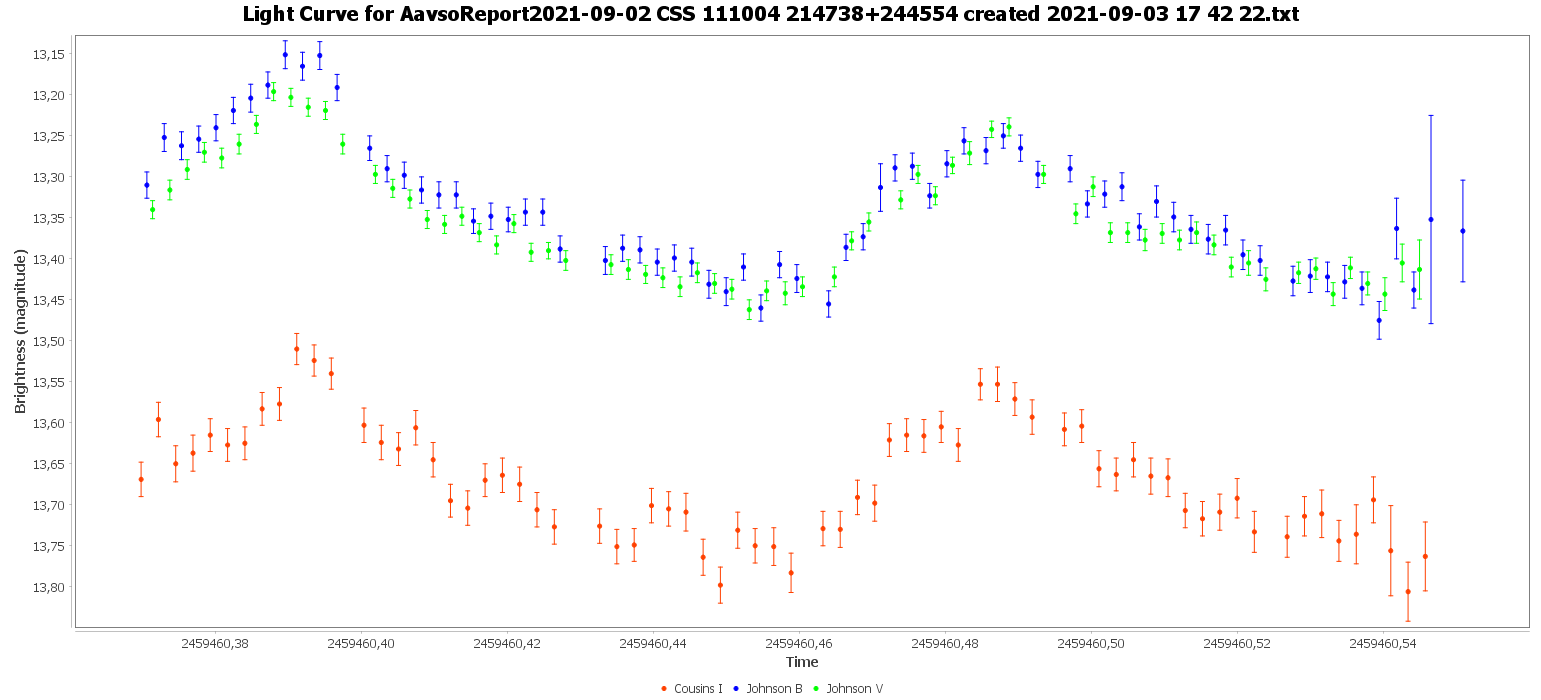Click the light curve chart title
1541x700 pixels.
point(770,14)
